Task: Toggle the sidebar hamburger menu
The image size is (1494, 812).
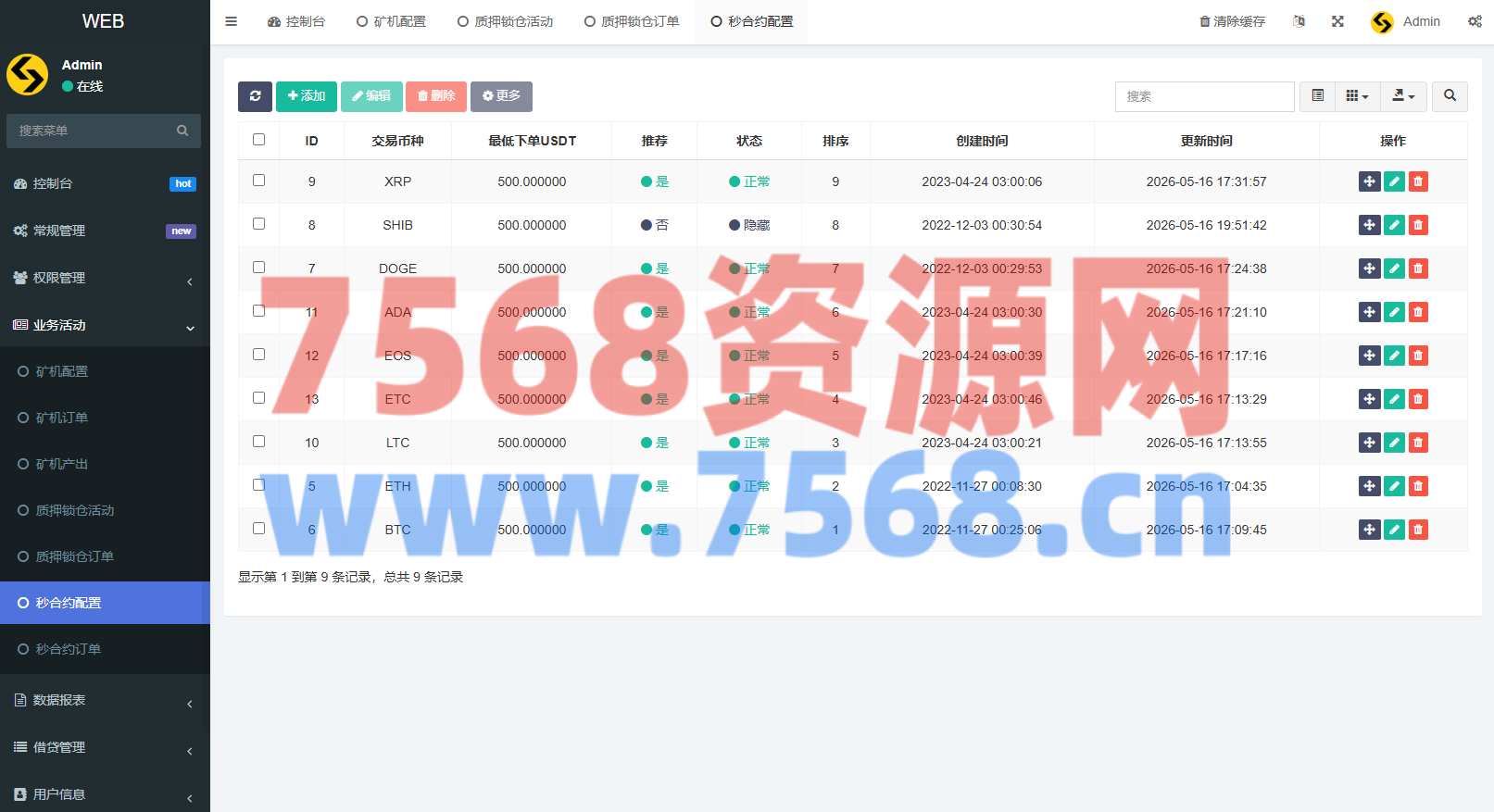Action: tap(232, 21)
